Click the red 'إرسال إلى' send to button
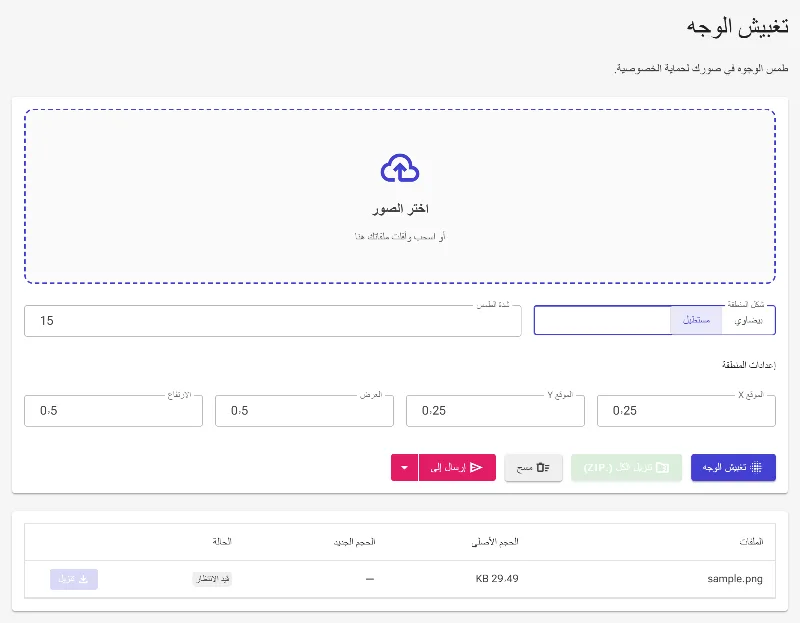 coord(457,467)
